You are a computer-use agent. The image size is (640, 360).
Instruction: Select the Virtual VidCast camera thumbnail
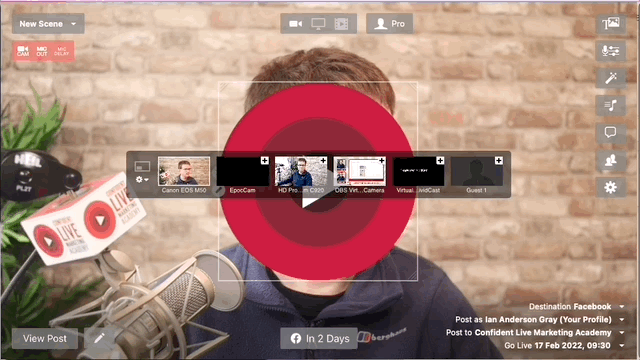click(418, 171)
